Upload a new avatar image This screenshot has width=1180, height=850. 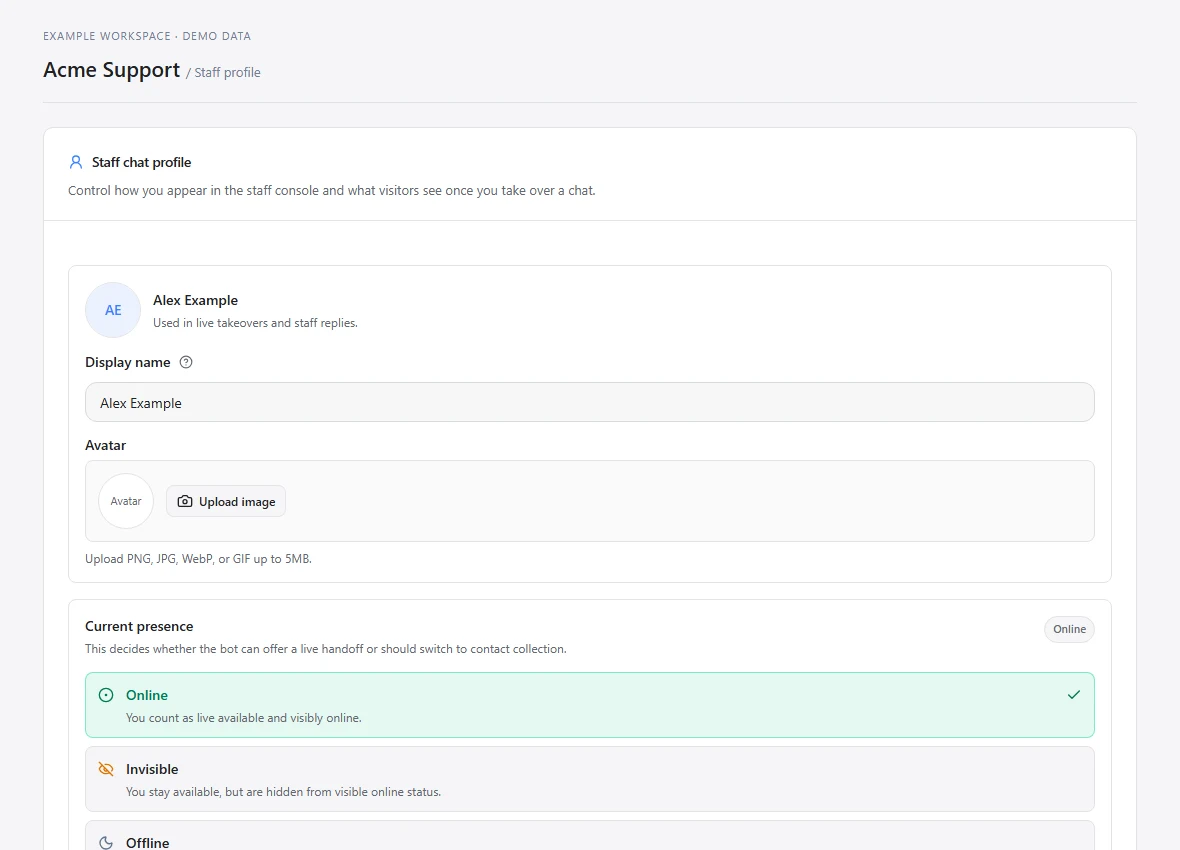tap(226, 501)
